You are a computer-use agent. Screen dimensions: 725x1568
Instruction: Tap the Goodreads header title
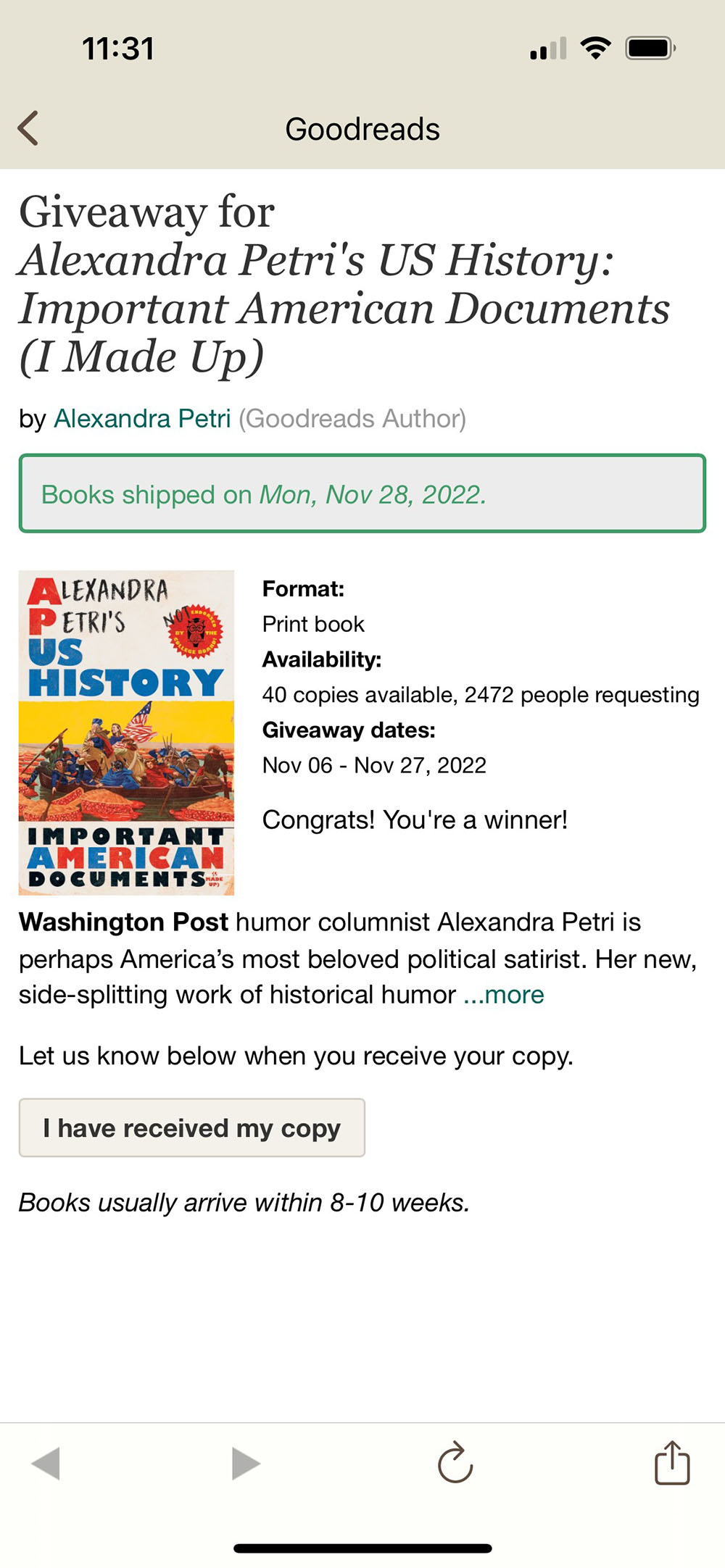tap(362, 130)
